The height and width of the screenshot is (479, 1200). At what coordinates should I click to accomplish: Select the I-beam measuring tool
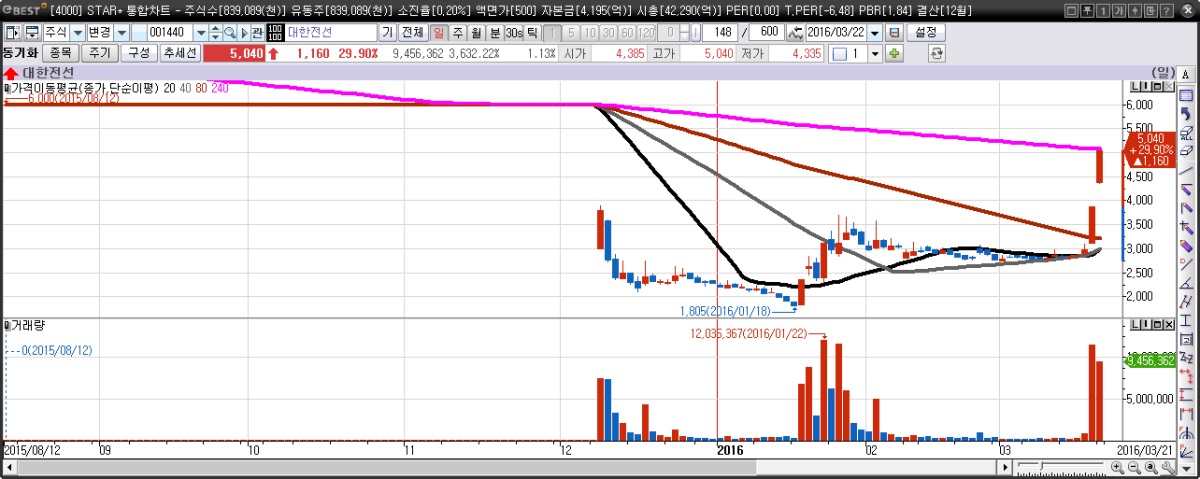(x=1186, y=320)
